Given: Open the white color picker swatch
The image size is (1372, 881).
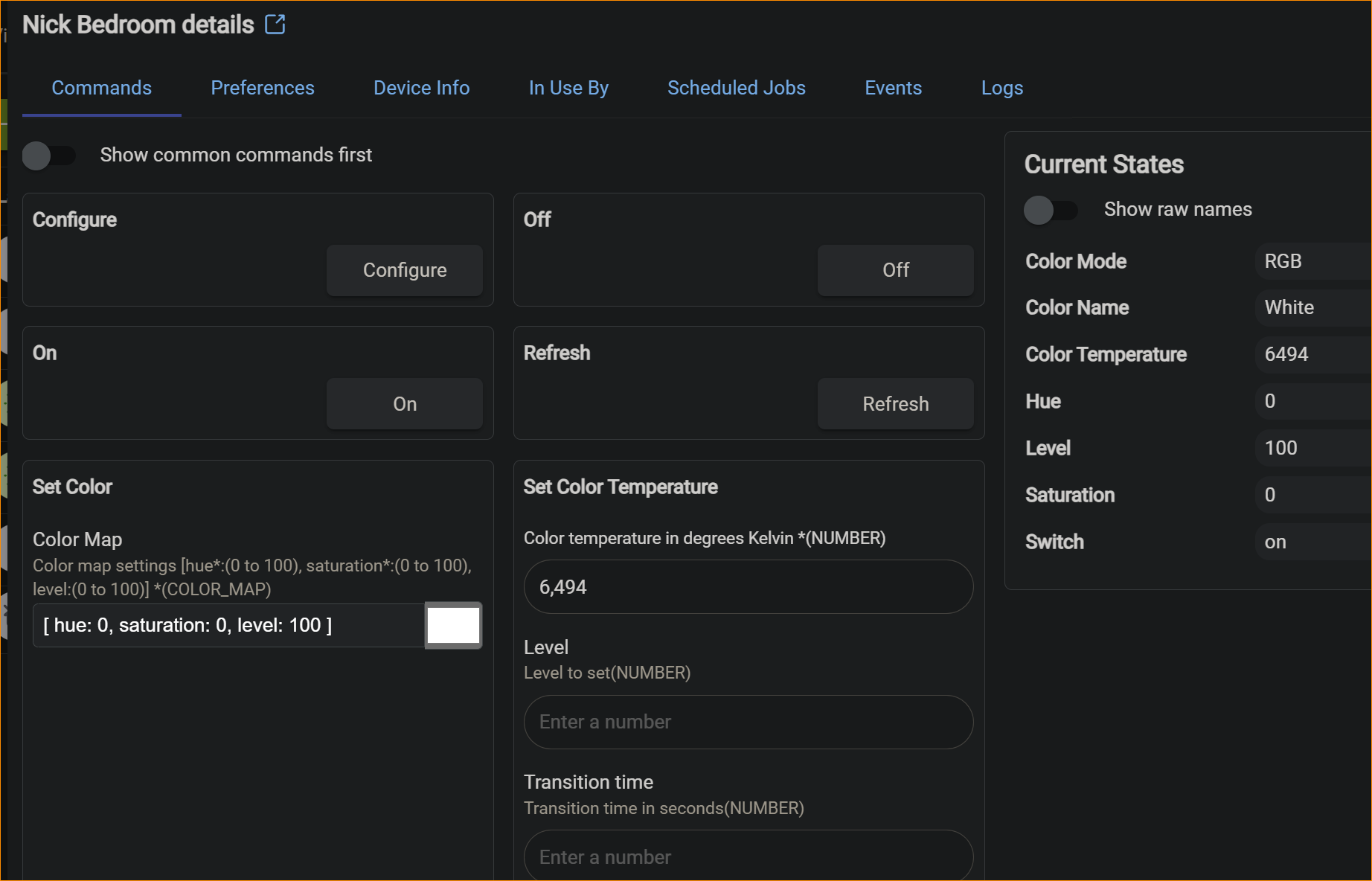Looking at the screenshot, I should 453,625.
